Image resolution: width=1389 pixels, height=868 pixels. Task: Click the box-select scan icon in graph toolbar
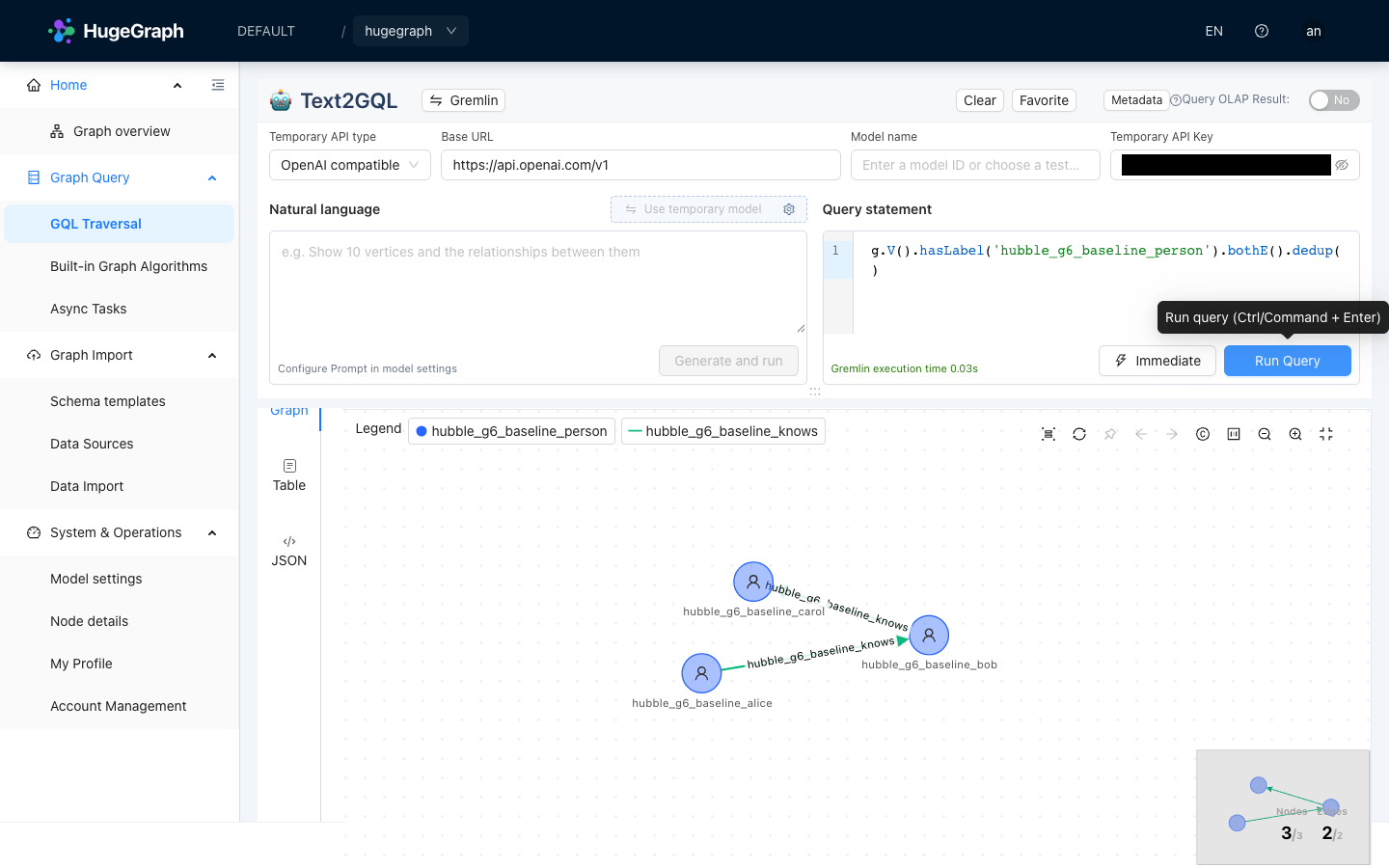(1049, 434)
